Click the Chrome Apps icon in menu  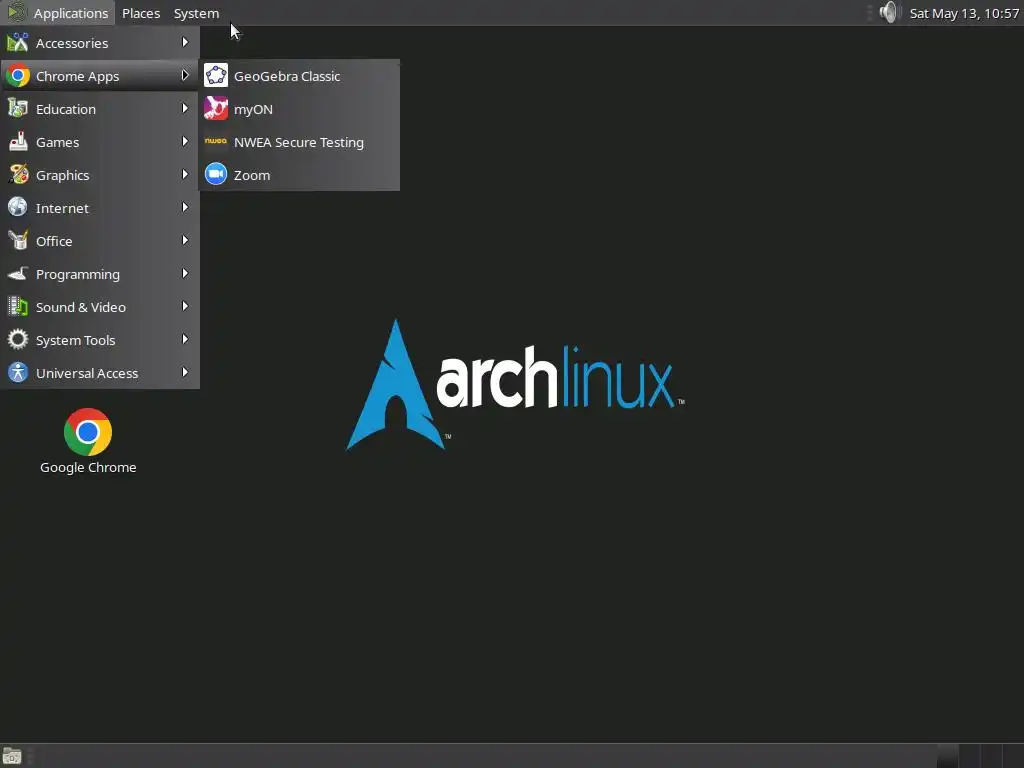pos(18,76)
